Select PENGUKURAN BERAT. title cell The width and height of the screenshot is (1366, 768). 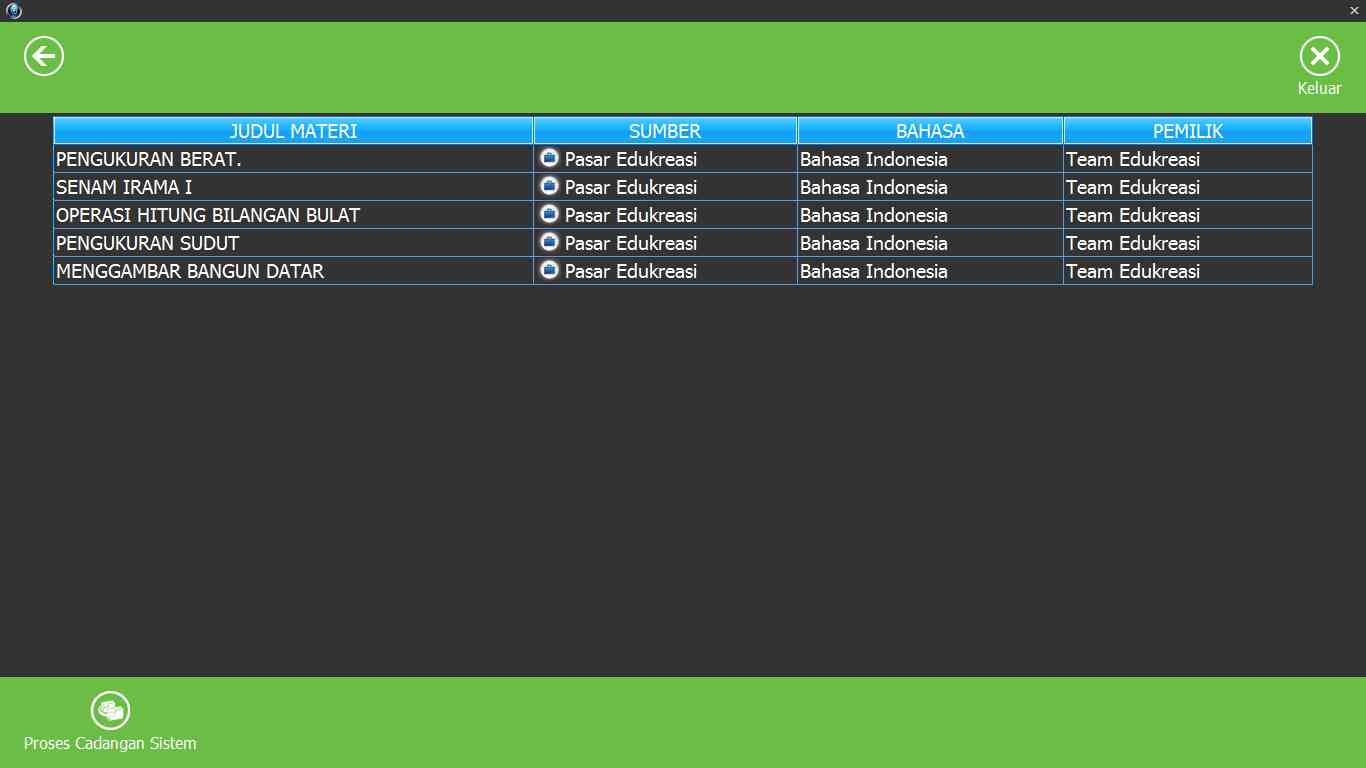point(293,159)
